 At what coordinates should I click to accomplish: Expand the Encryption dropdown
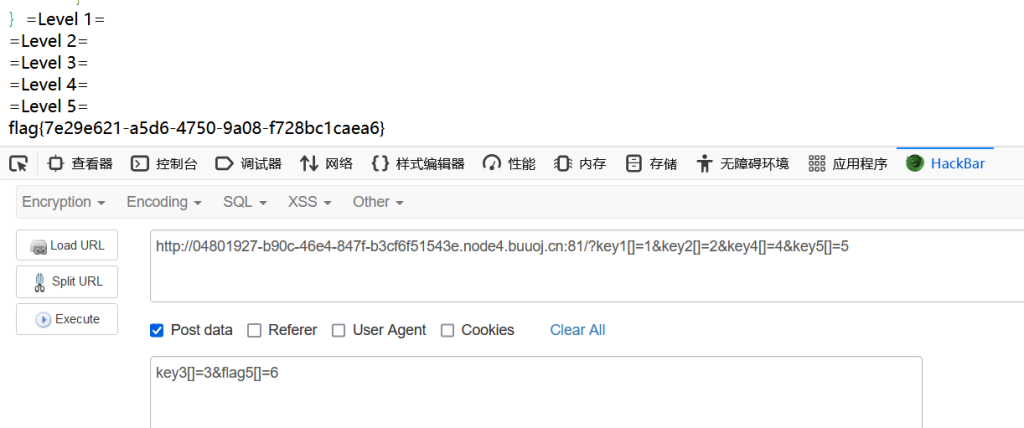(63, 202)
